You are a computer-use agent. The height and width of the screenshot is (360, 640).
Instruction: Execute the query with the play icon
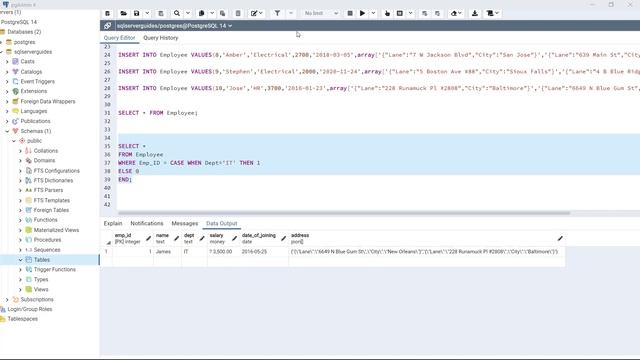pos(362,13)
